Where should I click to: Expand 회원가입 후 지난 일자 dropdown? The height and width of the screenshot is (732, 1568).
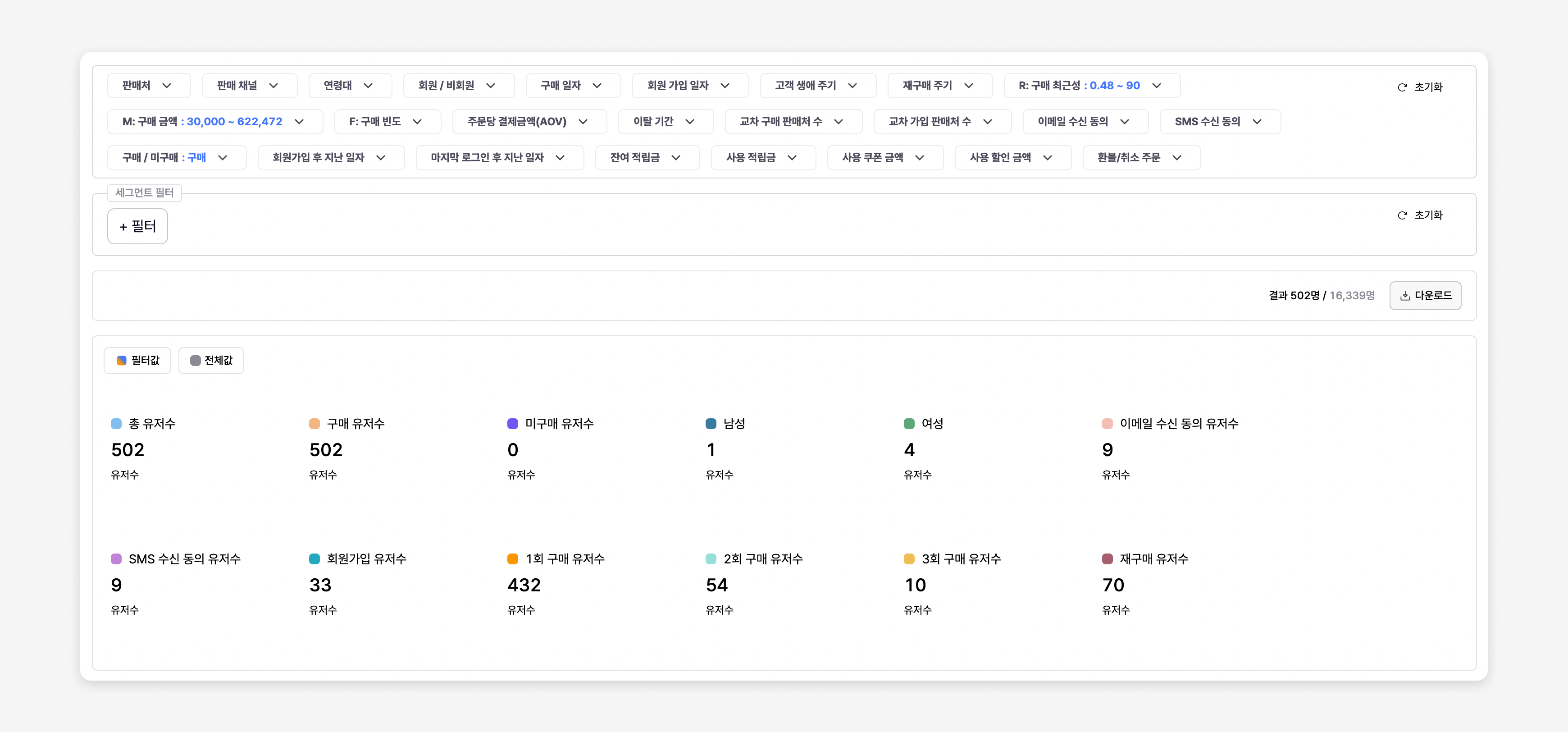tap(331, 158)
